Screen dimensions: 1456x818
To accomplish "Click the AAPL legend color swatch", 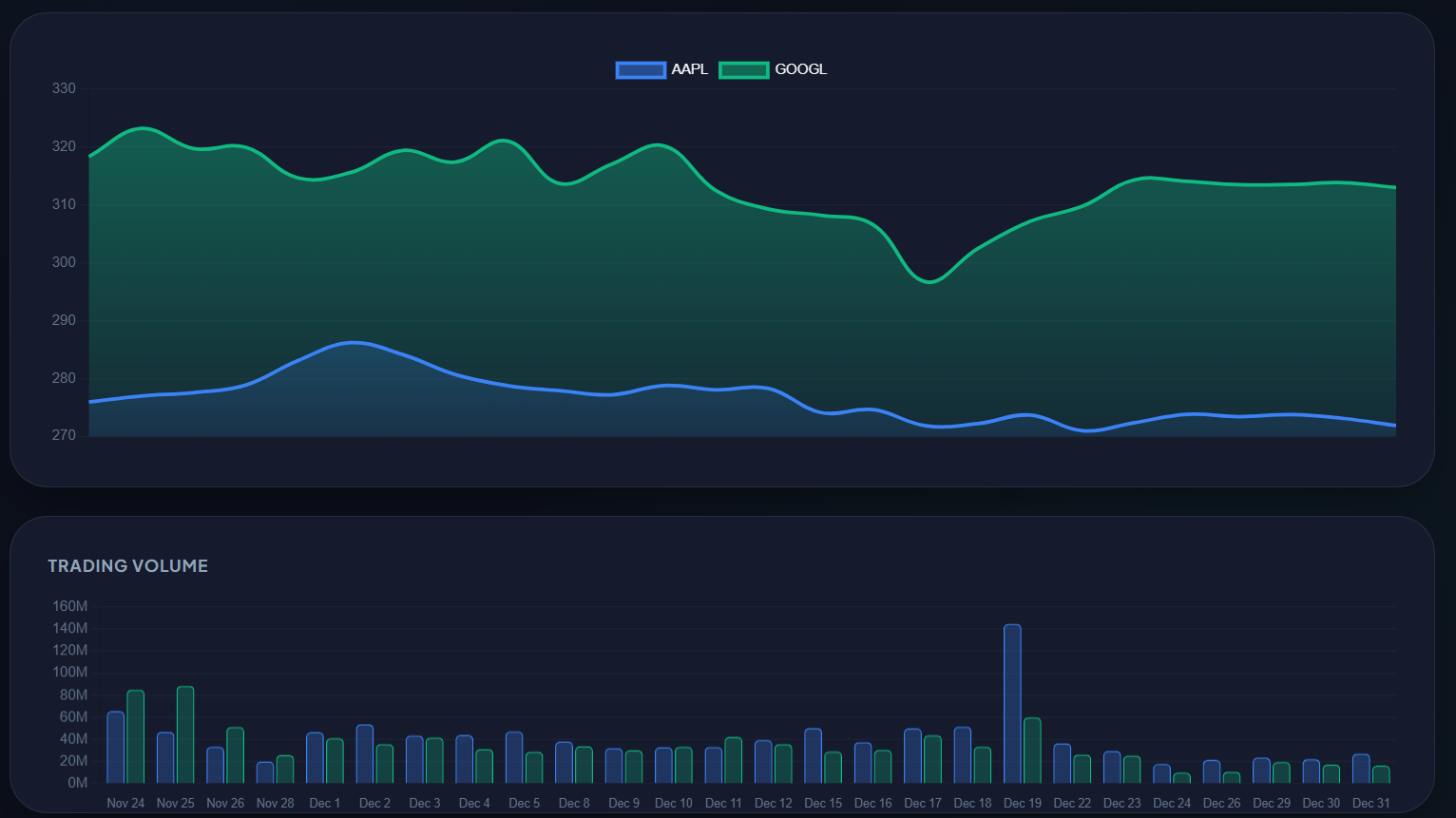I will click(641, 69).
